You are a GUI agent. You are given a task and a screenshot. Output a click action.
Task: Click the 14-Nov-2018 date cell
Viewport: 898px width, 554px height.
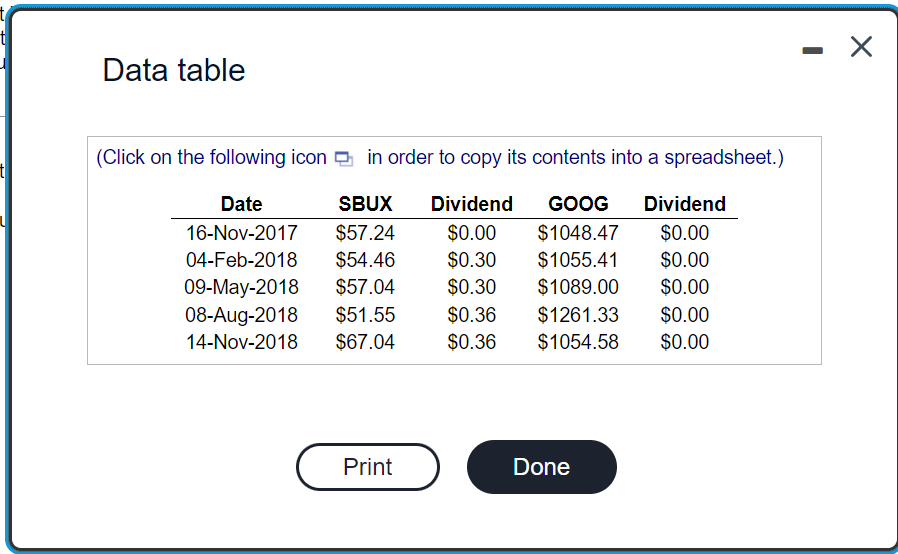click(242, 342)
